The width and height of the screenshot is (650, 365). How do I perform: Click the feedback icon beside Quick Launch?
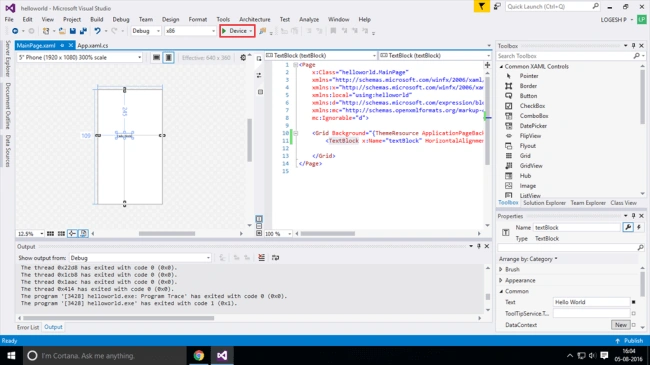pos(497,7)
